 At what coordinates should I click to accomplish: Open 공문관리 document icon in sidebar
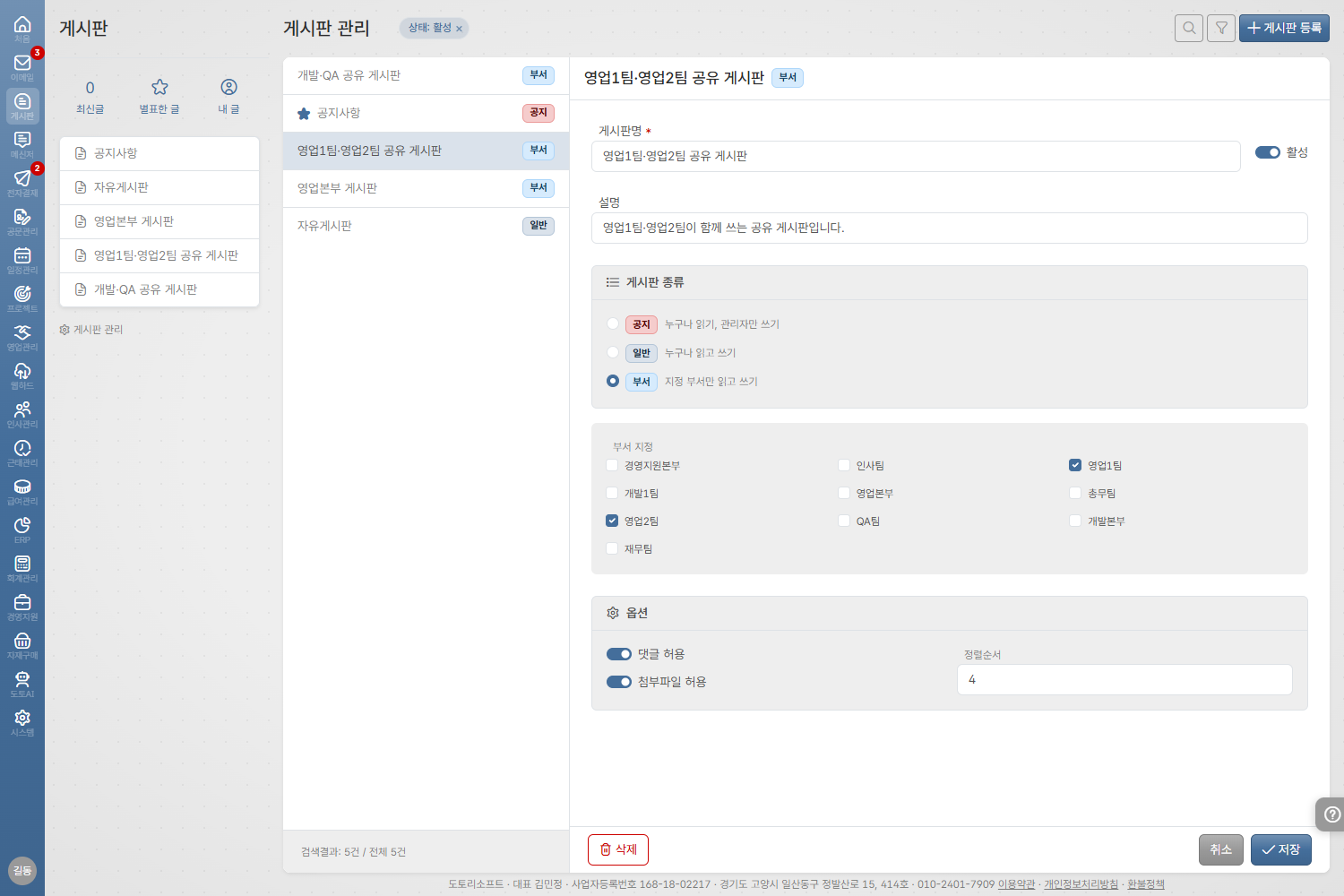pos(22,222)
